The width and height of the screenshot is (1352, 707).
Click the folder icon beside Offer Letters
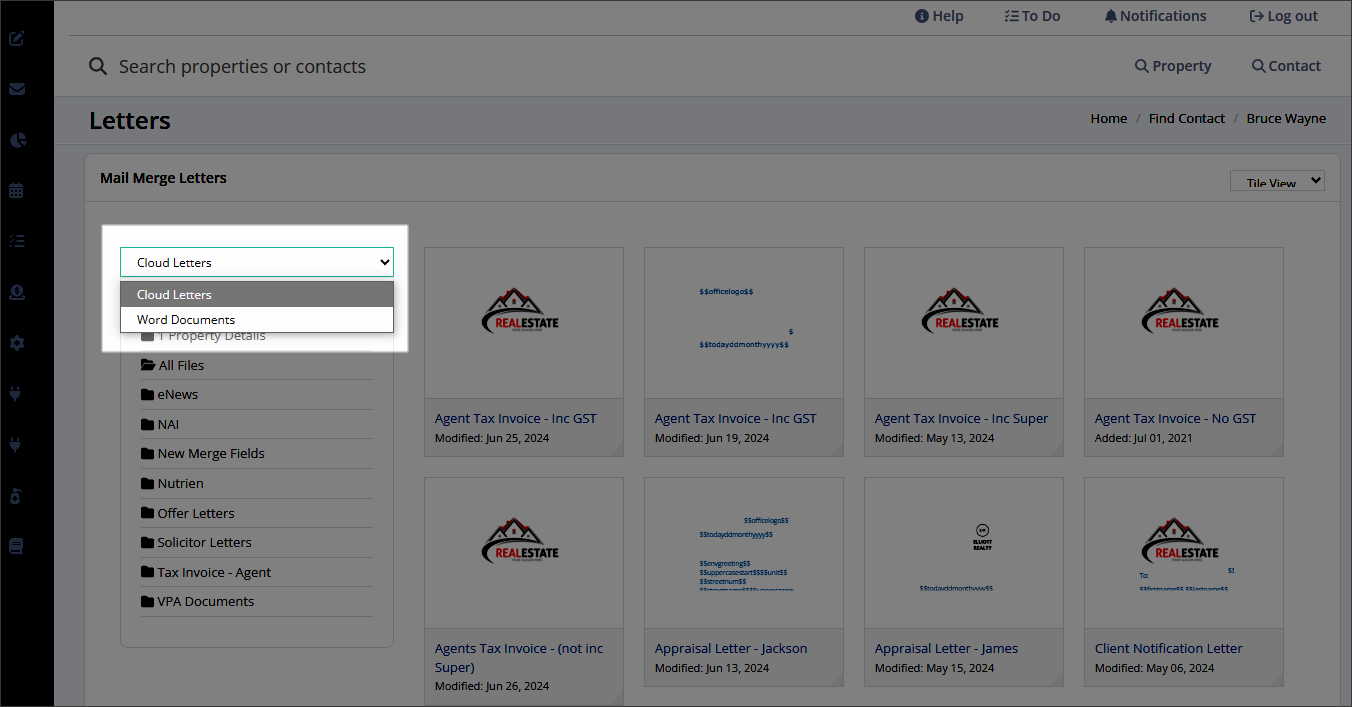pyautogui.click(x=148, y=513)
